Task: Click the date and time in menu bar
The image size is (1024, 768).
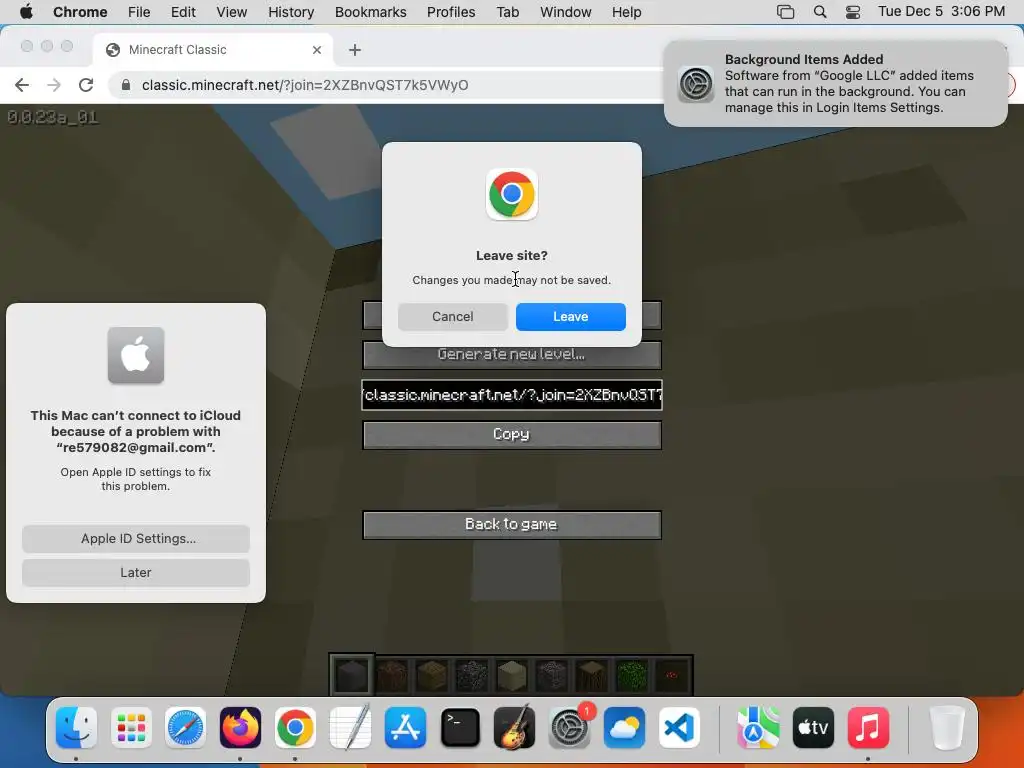Action: click(941, 12)
